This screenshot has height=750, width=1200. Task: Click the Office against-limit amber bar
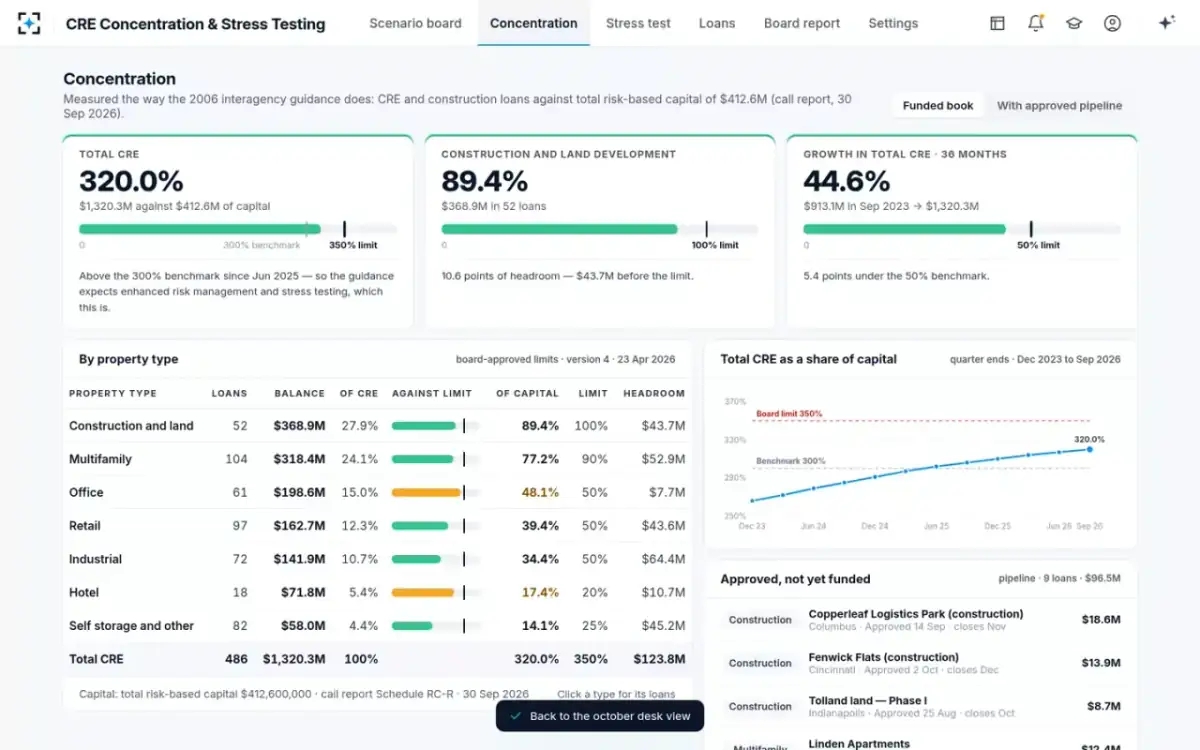tap(426, 493)
